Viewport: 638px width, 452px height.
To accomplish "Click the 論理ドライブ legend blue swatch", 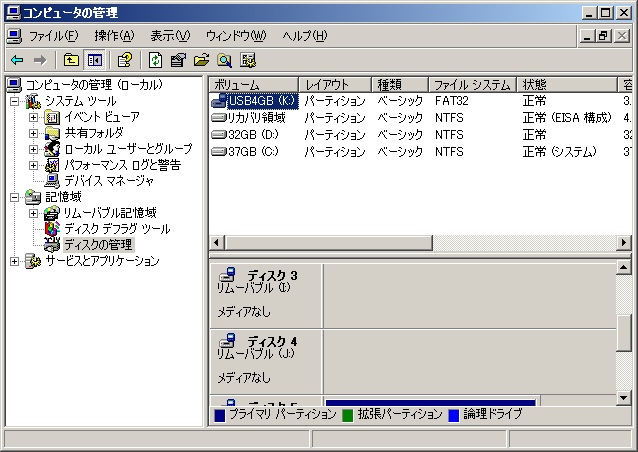I will (454, 415).
